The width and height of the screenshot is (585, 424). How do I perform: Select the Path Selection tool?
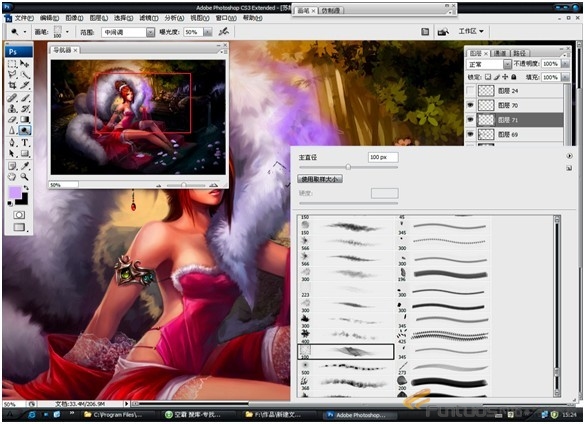point(12,153)
